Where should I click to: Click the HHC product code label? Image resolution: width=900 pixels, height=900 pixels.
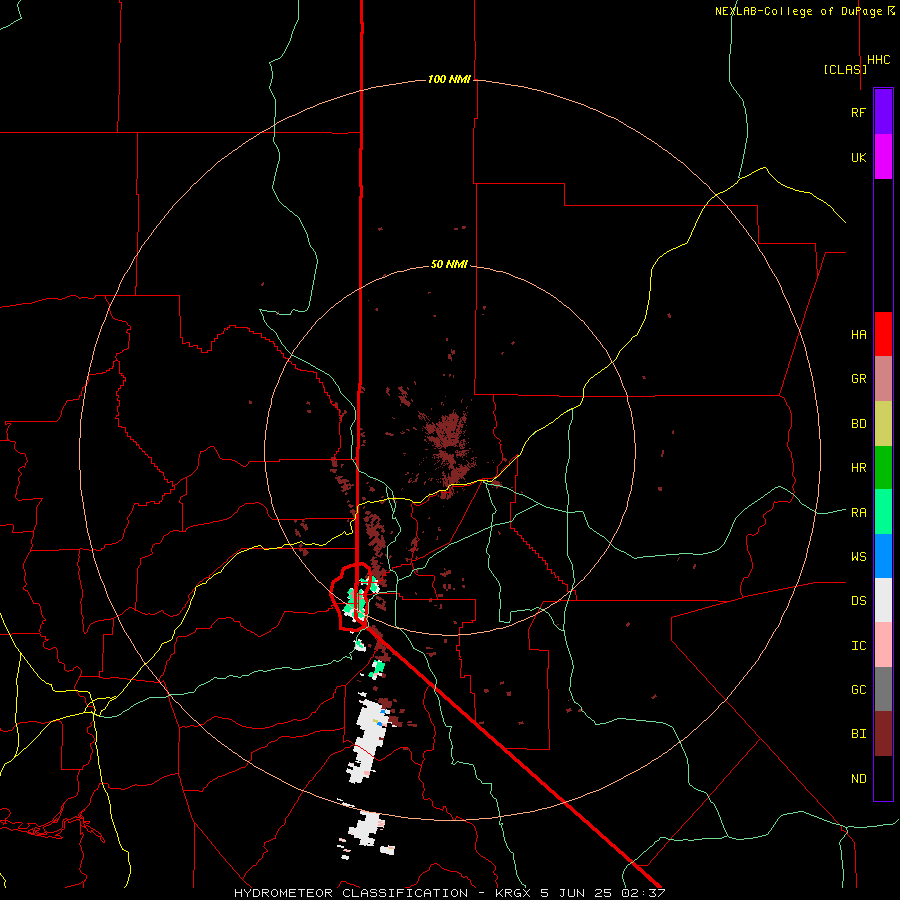click(879, 59)
